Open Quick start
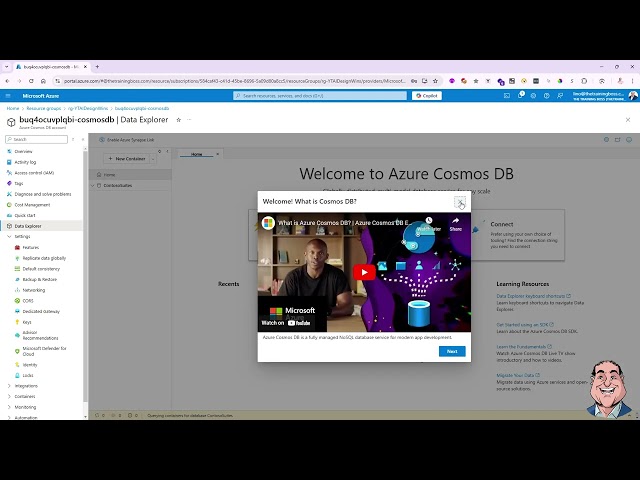 [25, 215]
